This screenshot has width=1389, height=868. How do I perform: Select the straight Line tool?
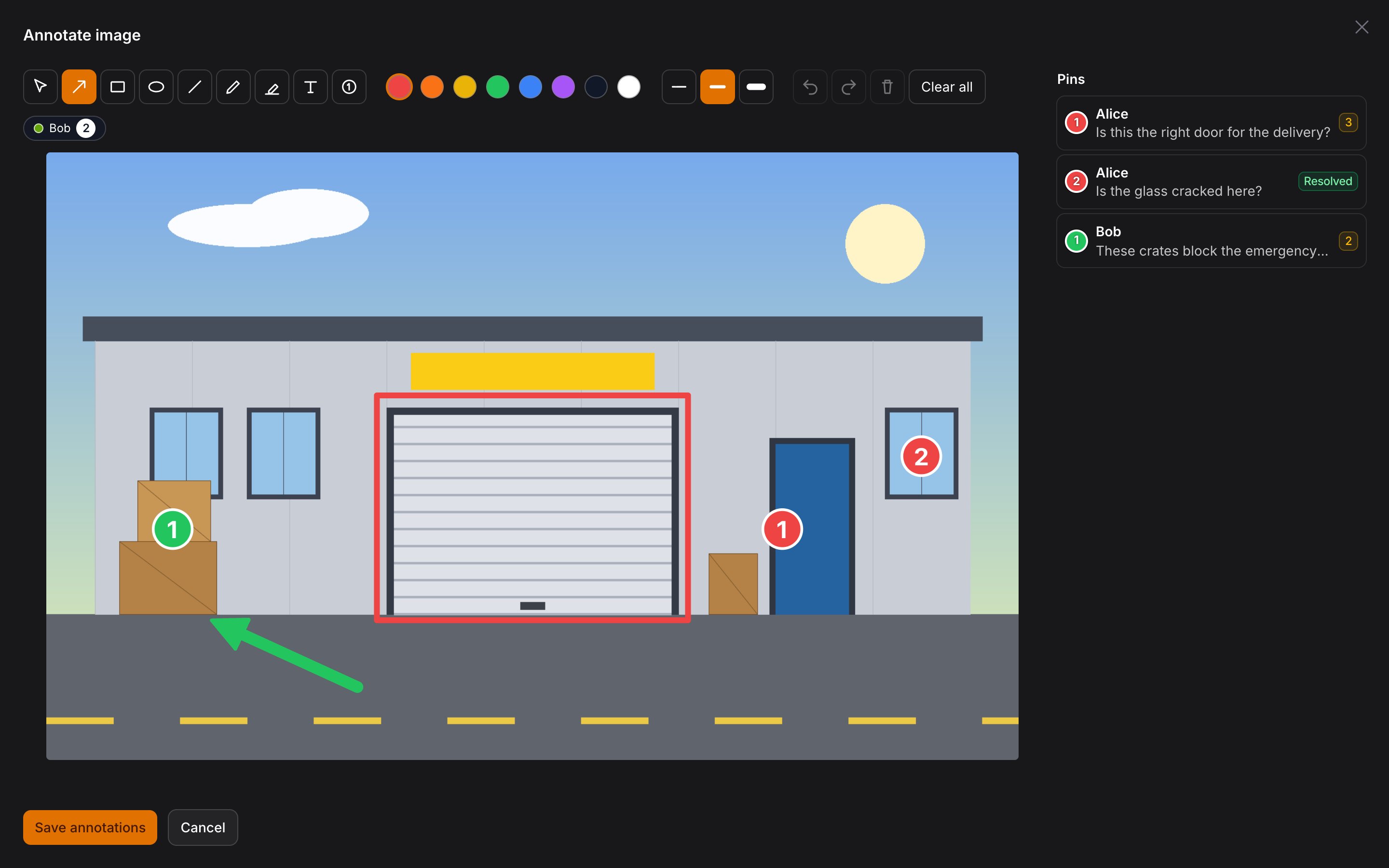(194, 87)
